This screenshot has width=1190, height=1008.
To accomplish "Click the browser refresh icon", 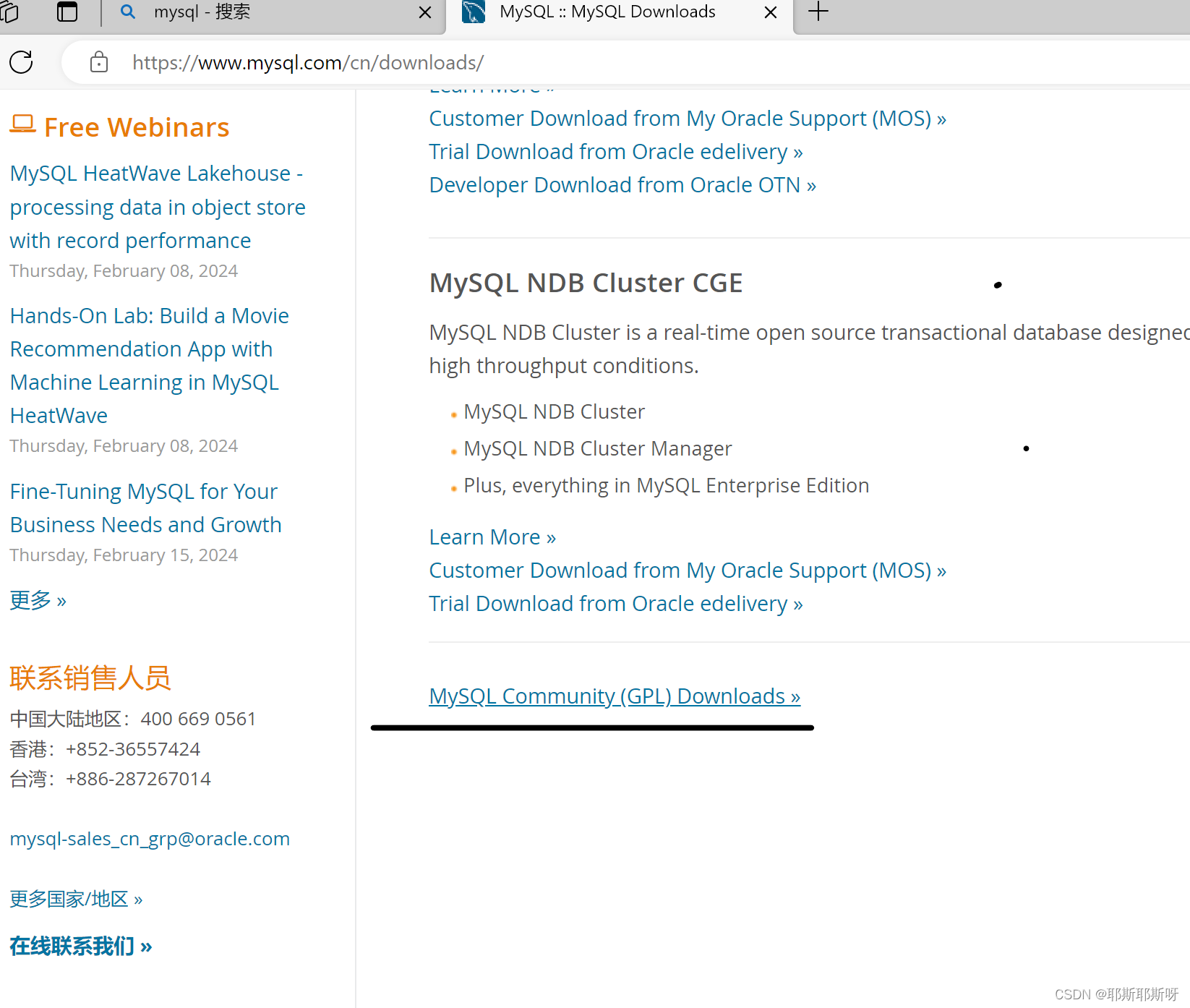I will click(21, 62).
